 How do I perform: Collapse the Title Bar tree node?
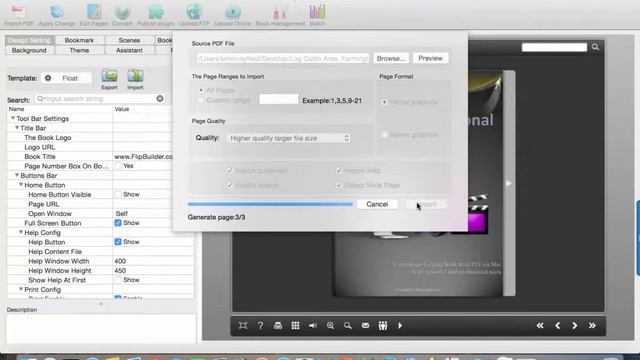(17, 128)
